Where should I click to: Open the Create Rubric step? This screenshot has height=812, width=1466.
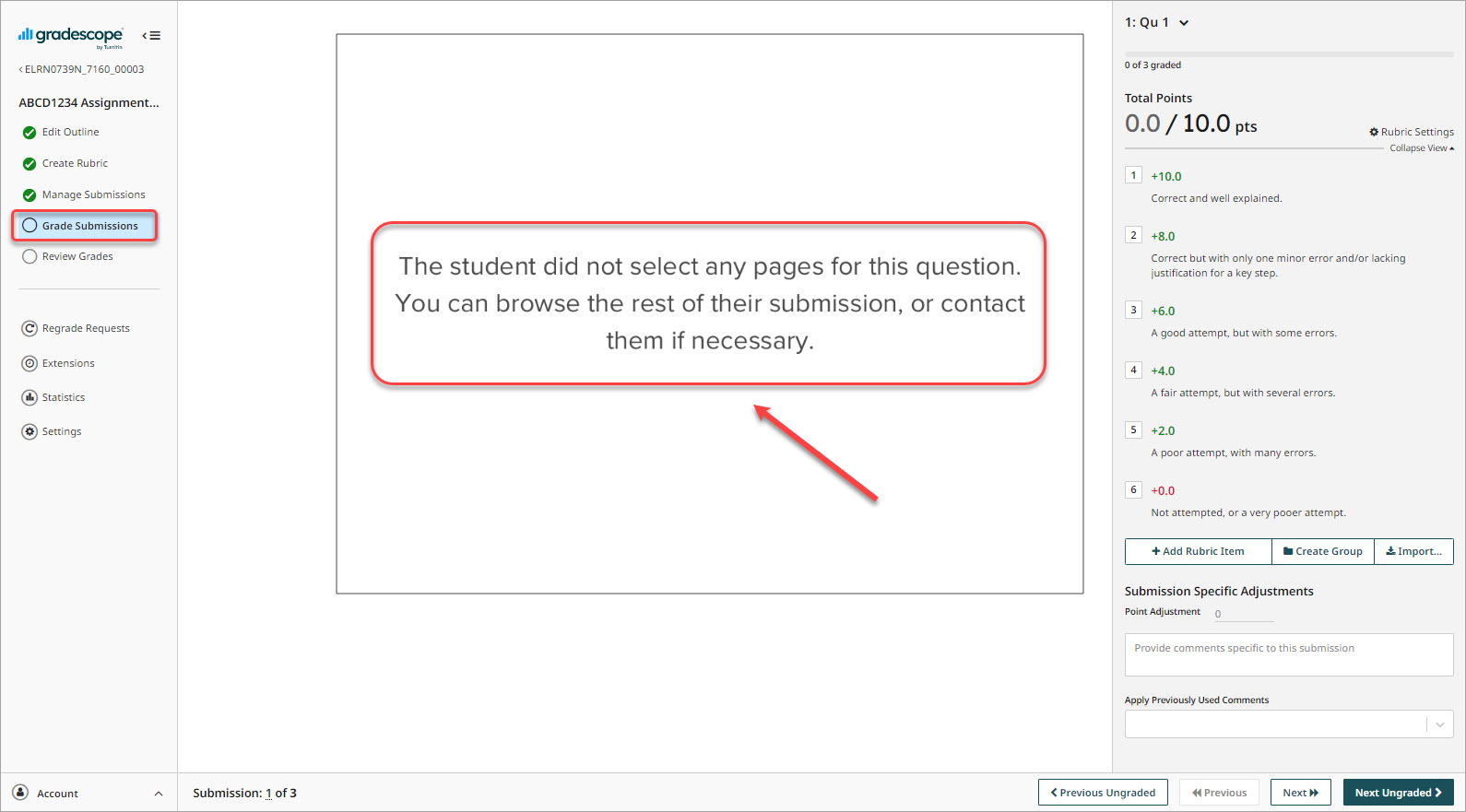(x=75, y=163)
